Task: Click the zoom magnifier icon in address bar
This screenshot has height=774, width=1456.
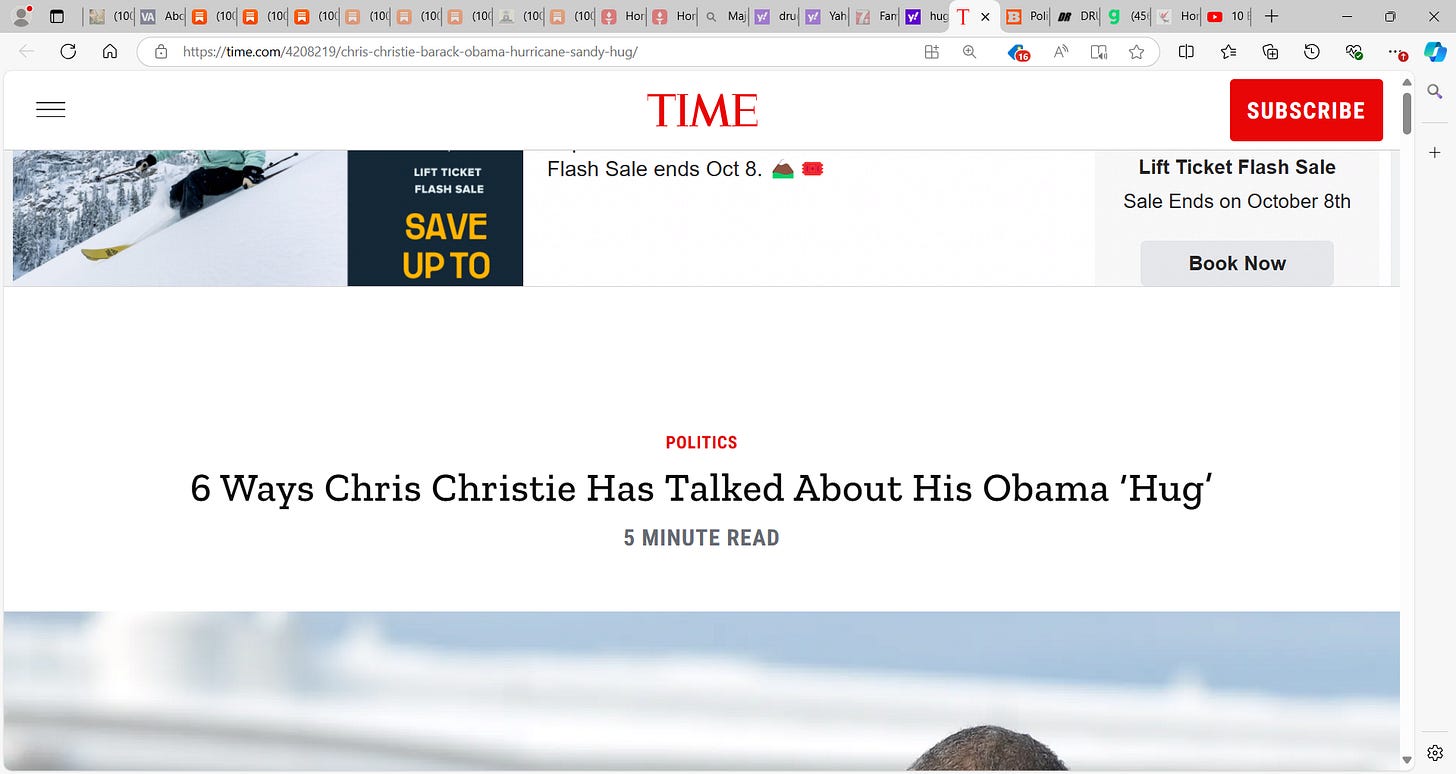Action: point(969,52)
